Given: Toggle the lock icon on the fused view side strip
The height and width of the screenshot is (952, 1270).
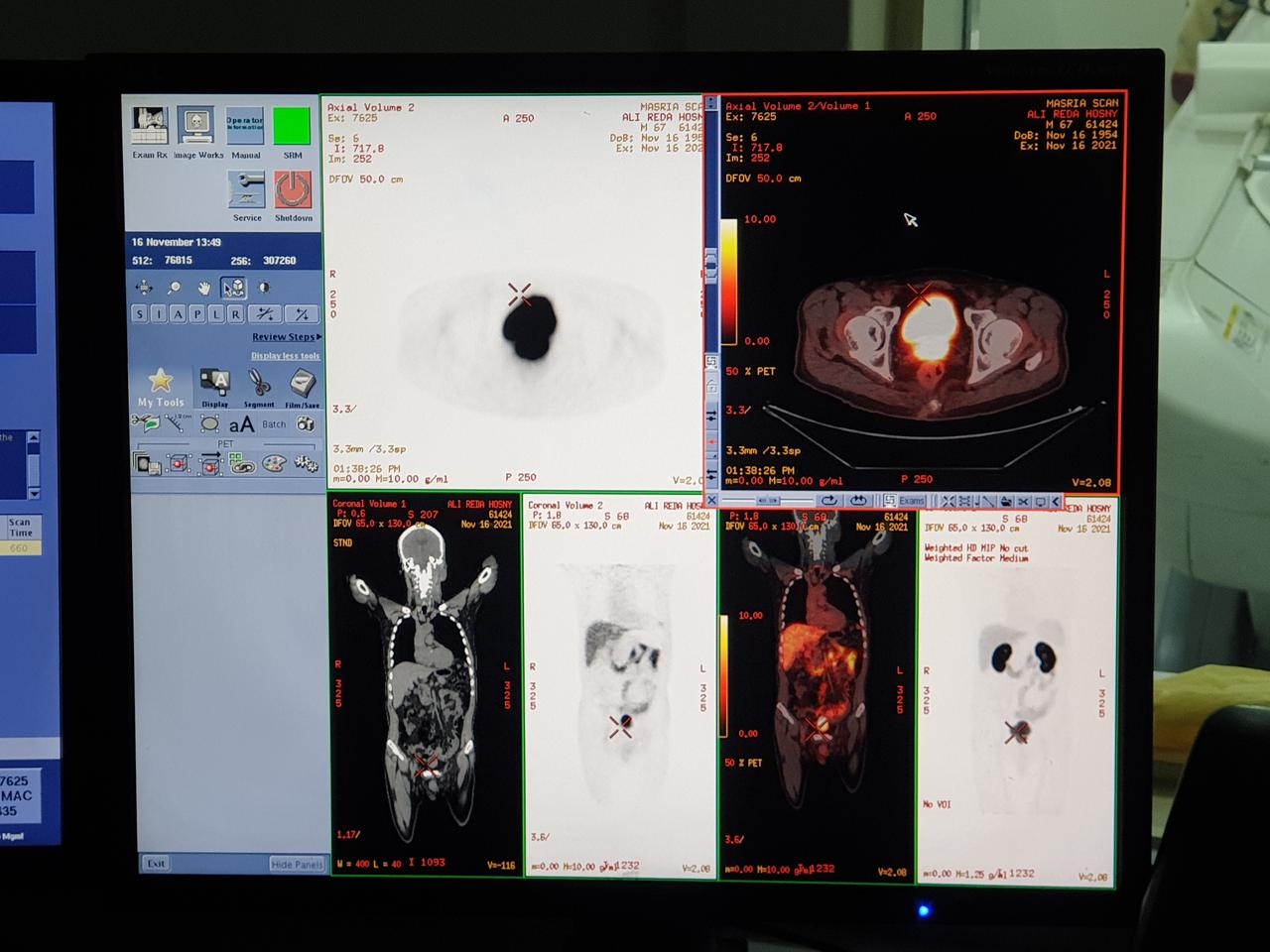Looking at the screenshot, I should click(711, 387).
